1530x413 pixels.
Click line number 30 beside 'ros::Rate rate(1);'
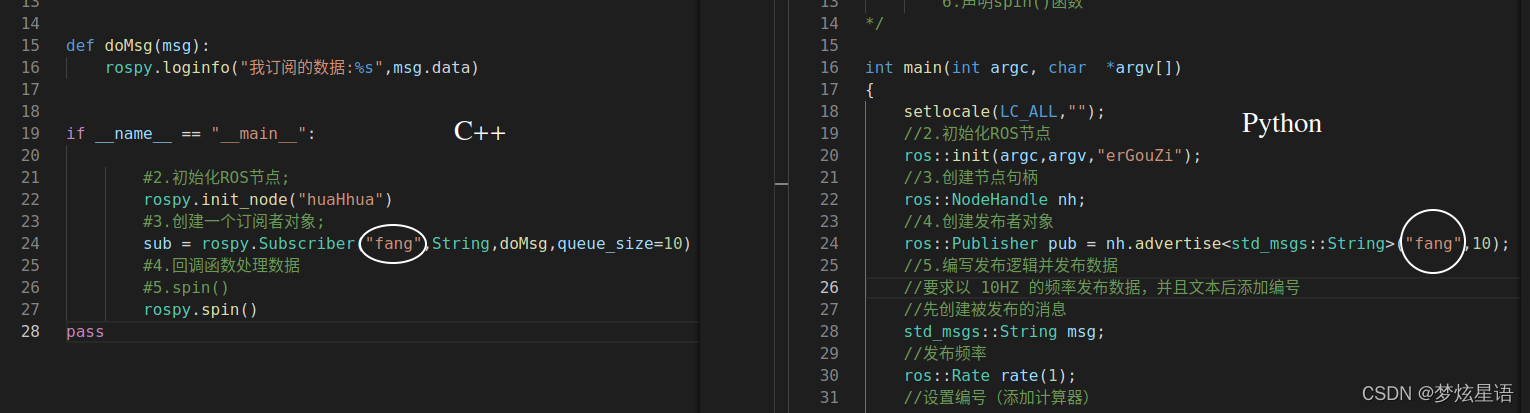click(x=829, y=376)
